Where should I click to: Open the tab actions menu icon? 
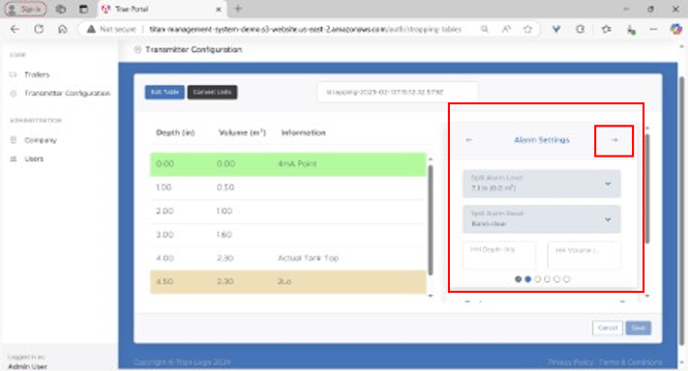tap(83, 9)
